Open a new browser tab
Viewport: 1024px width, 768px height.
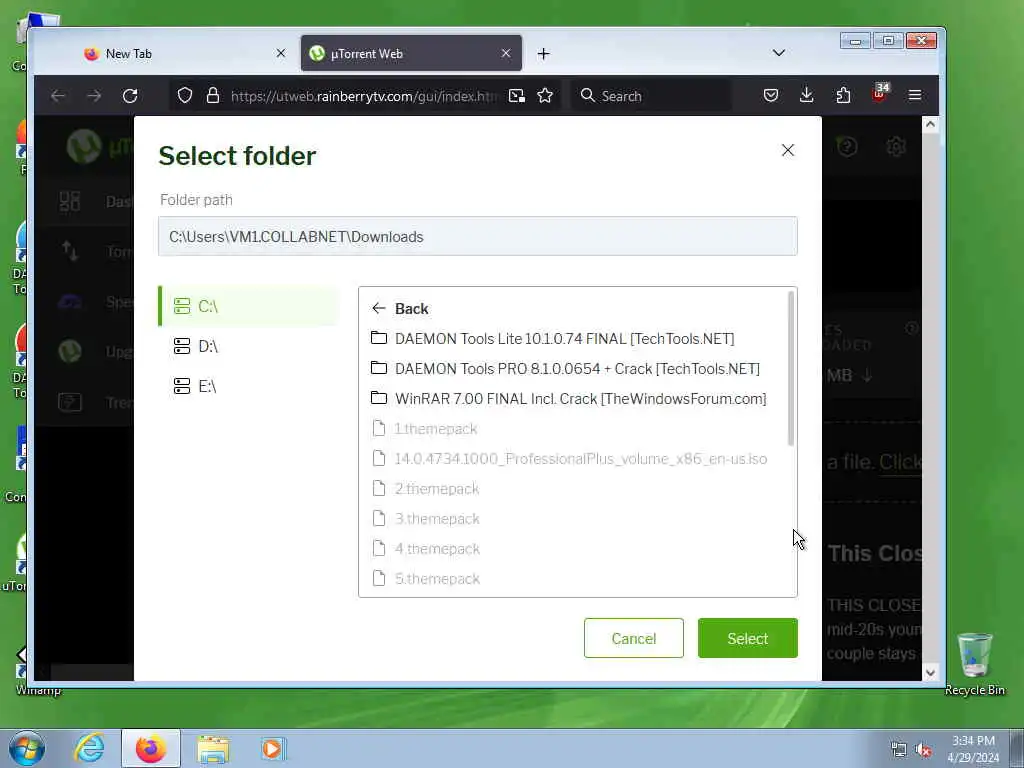point(543,54)
